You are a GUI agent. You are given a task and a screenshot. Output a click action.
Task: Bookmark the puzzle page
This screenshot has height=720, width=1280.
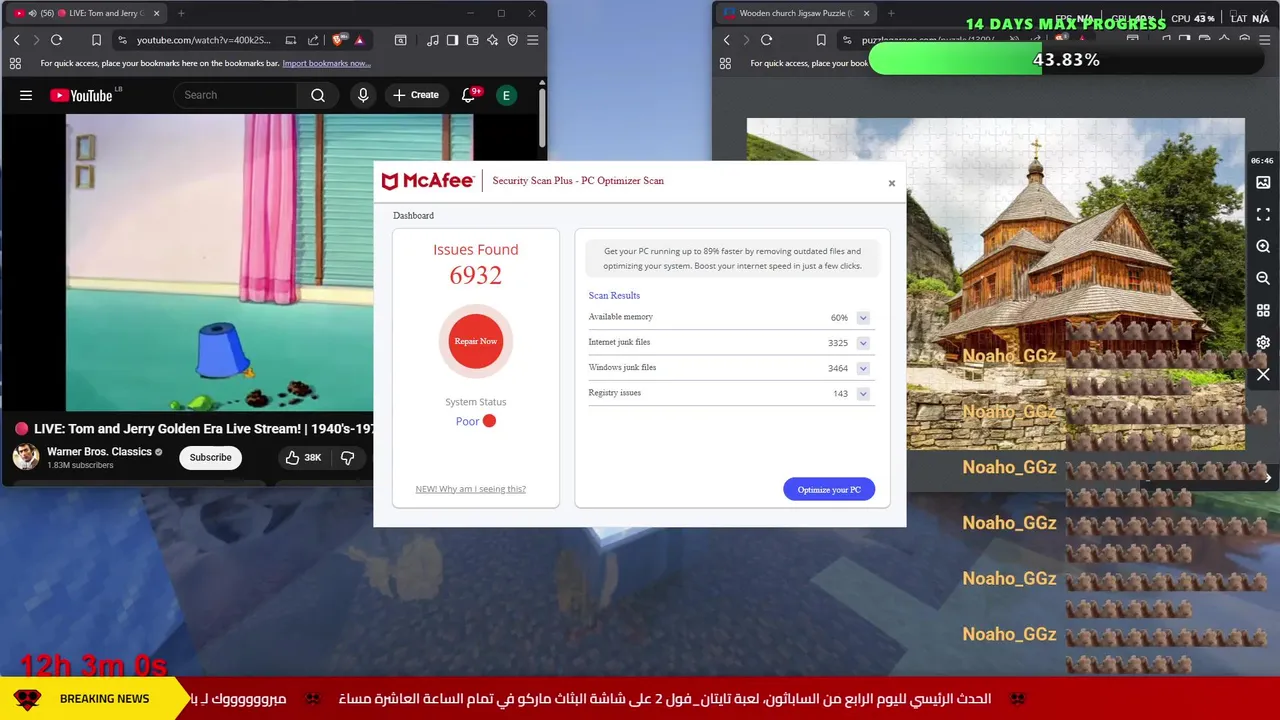click(x=821, y=40)
